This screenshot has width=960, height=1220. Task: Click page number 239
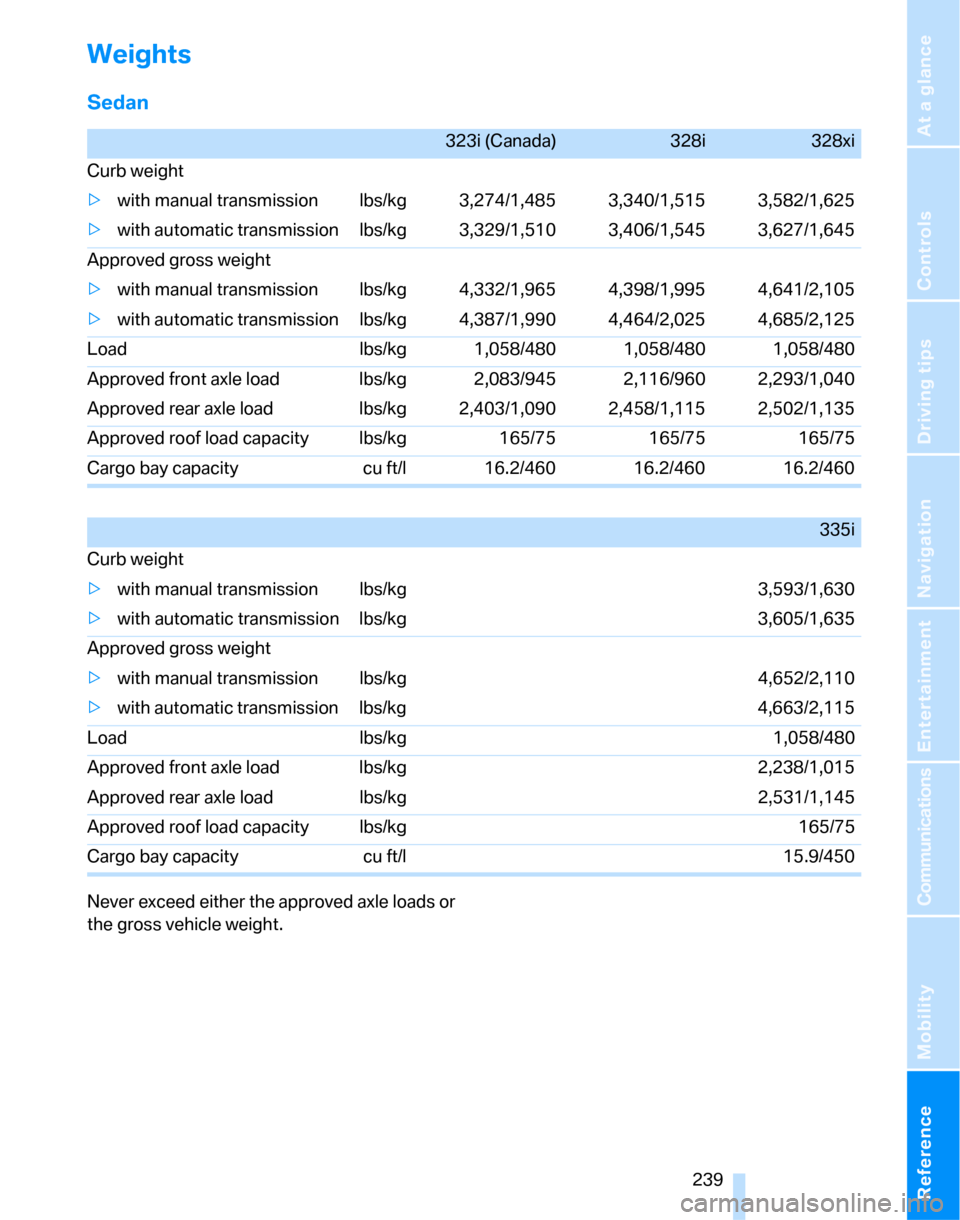708,1180
